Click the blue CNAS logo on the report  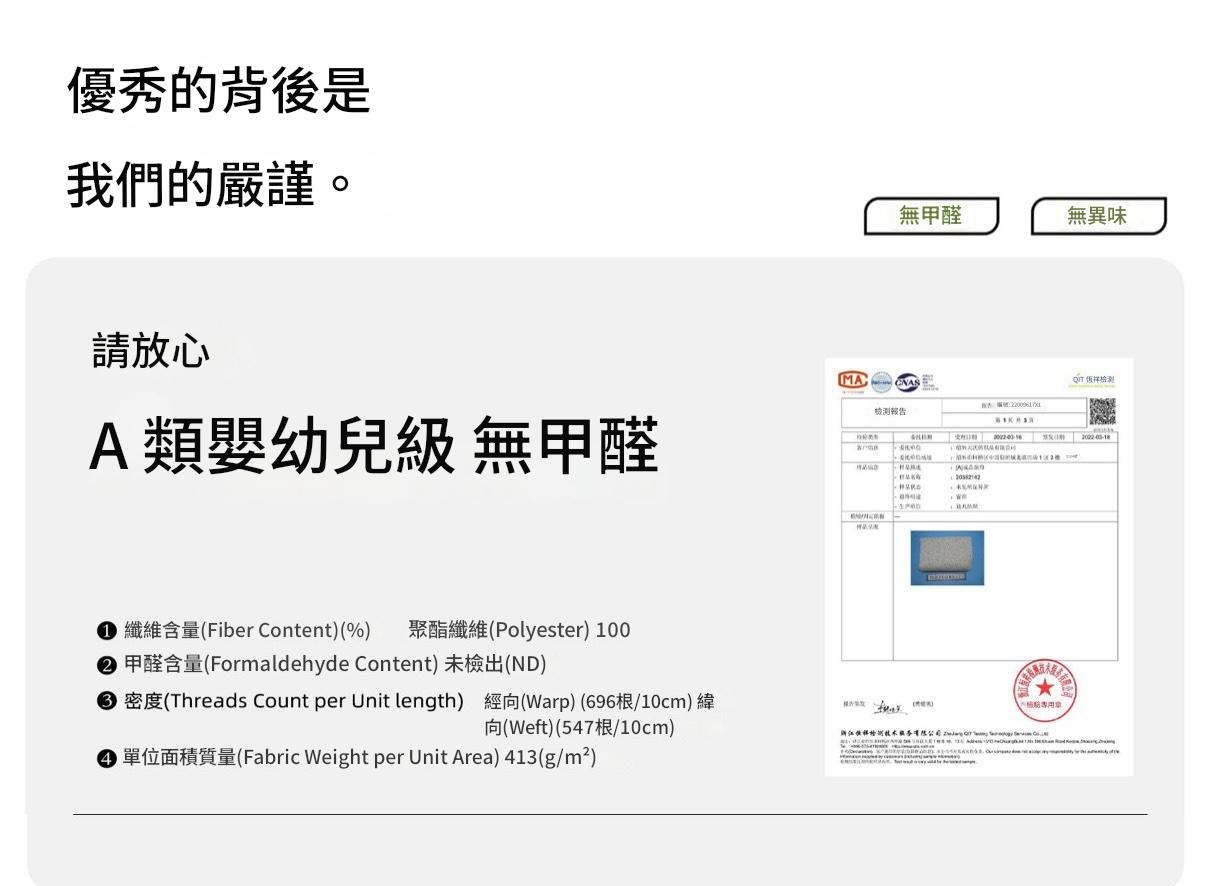click(x=908, y=381)
